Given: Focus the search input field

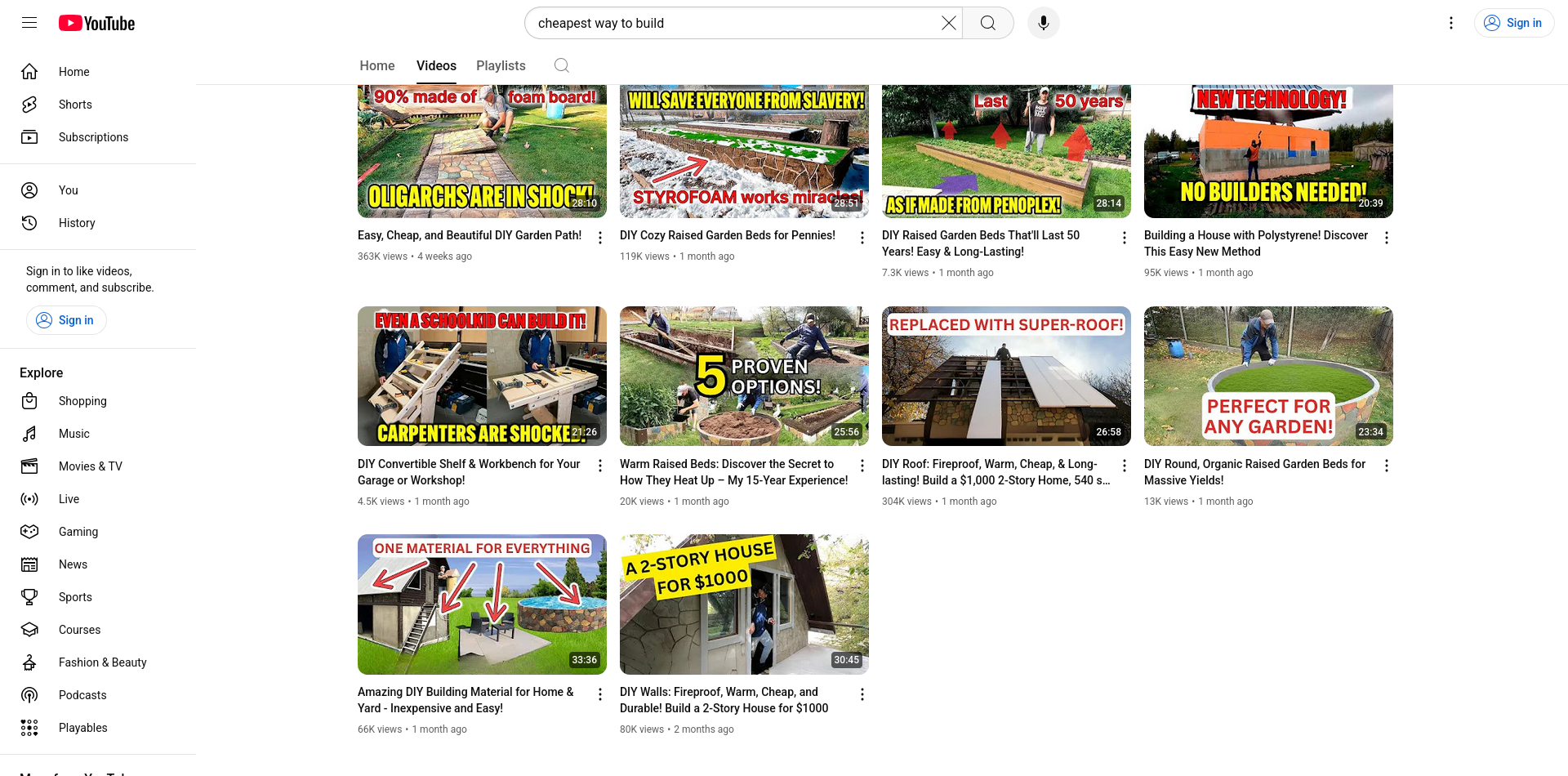Looking at the screenshot, I should 735,23.
